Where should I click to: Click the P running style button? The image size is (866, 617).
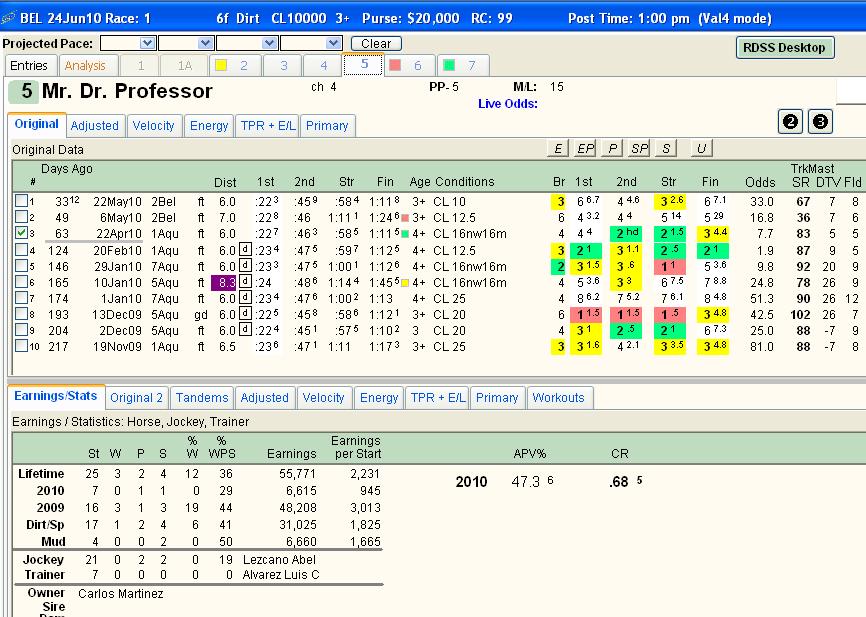(612, 148)
